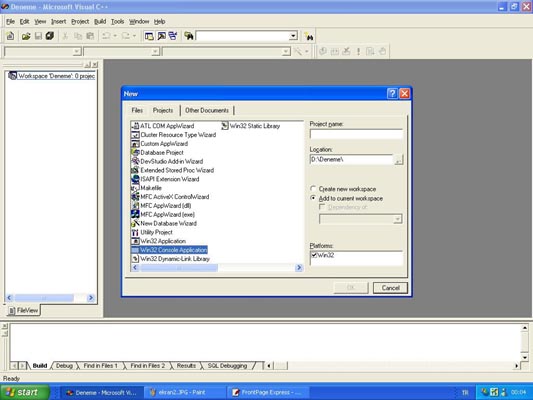Open the Redo history dropdown arrow
The height and width of the screenshot is (400, 533).
134,36
